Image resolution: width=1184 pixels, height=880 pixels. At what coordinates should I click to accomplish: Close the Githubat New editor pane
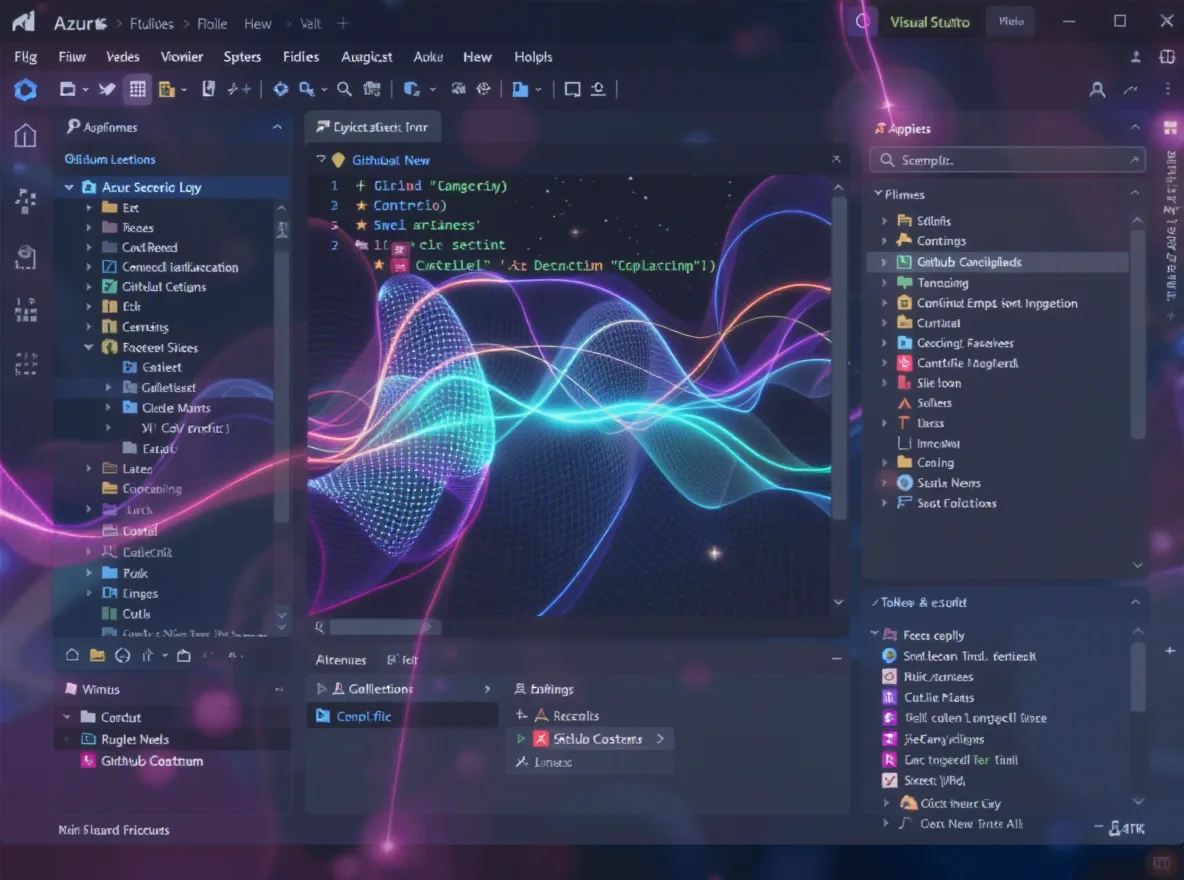(x=836, y=159)
